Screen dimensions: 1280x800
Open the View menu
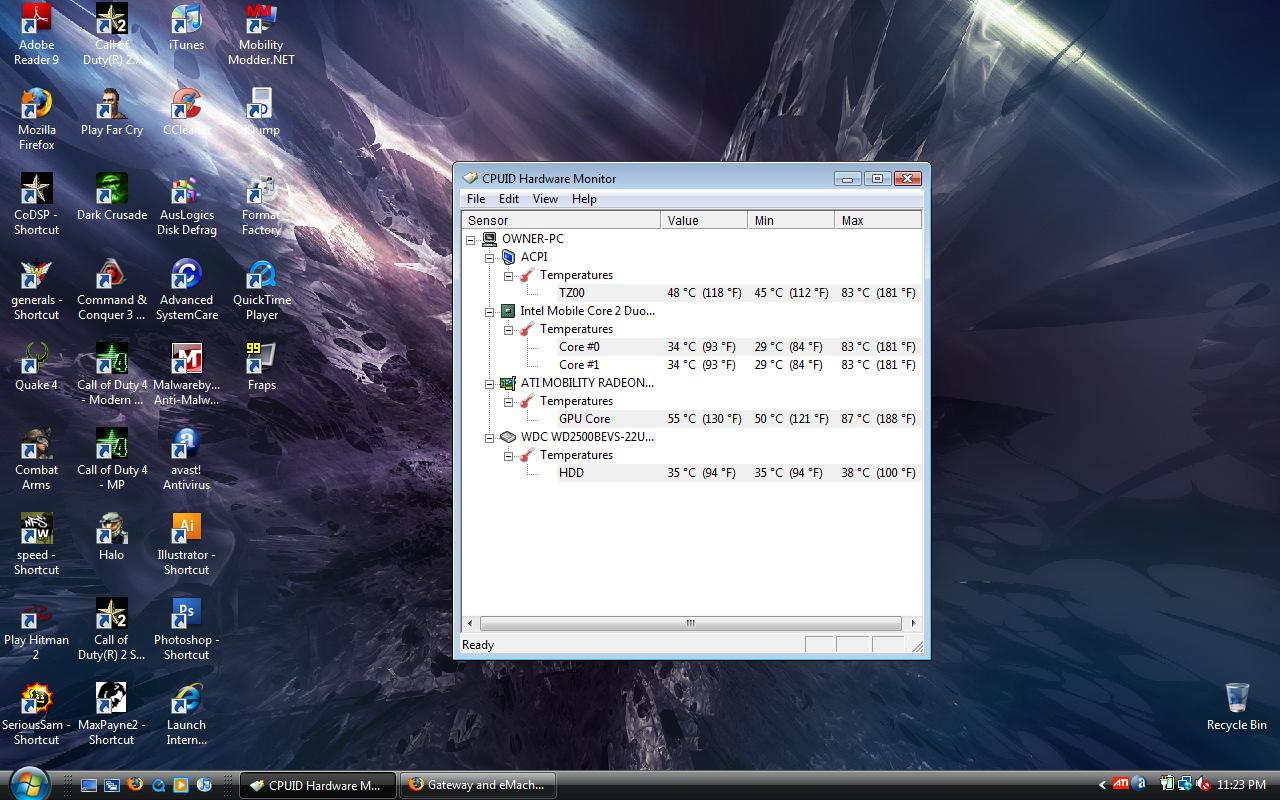point(545,199)
